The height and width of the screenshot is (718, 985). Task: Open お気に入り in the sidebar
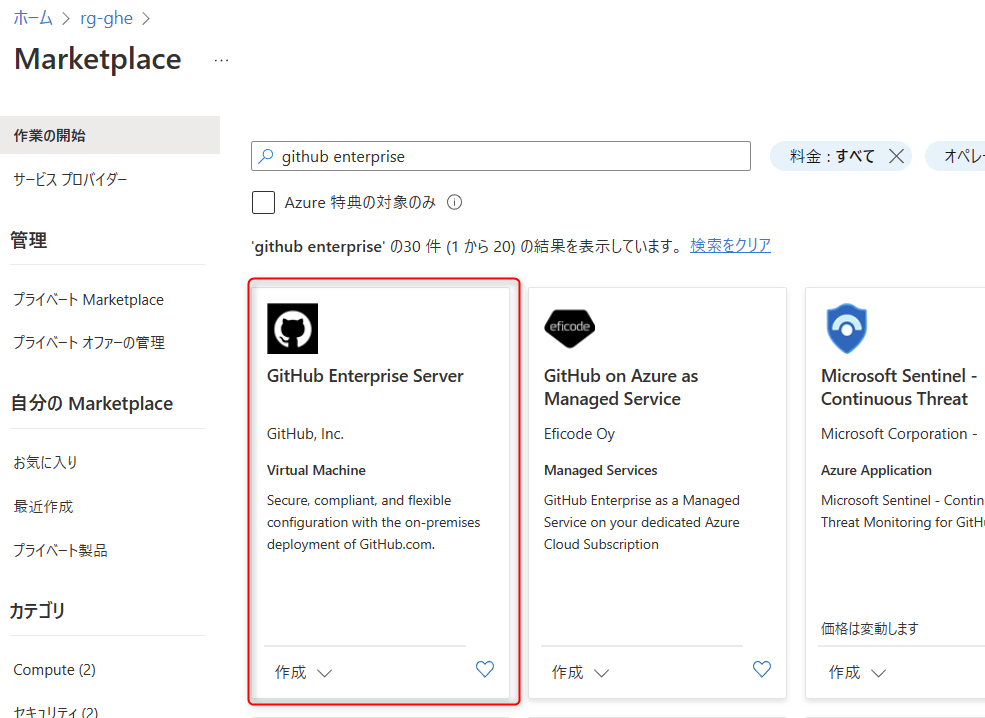click(45, 462)
